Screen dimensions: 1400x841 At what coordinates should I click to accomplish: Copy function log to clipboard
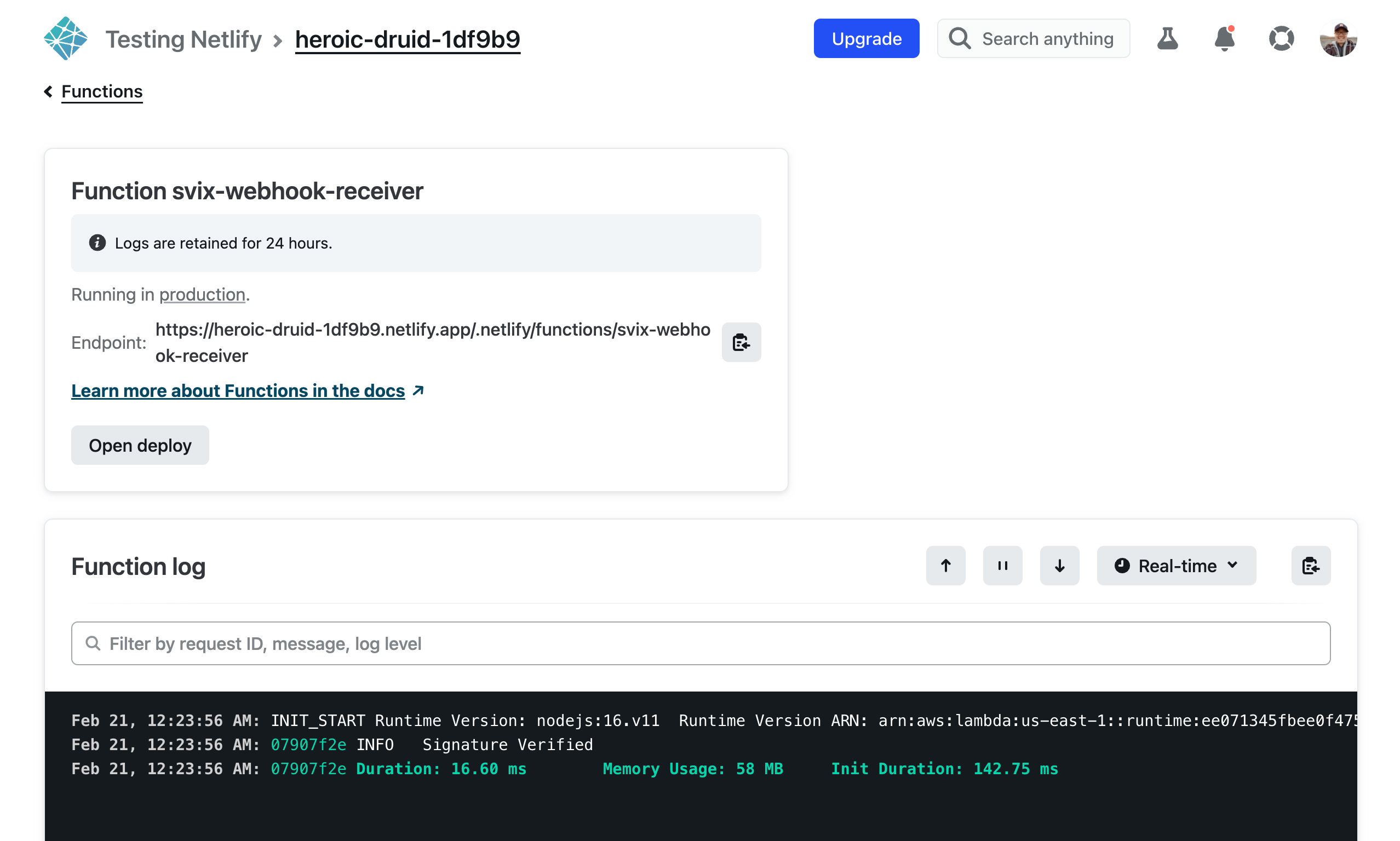(1310, 566)
